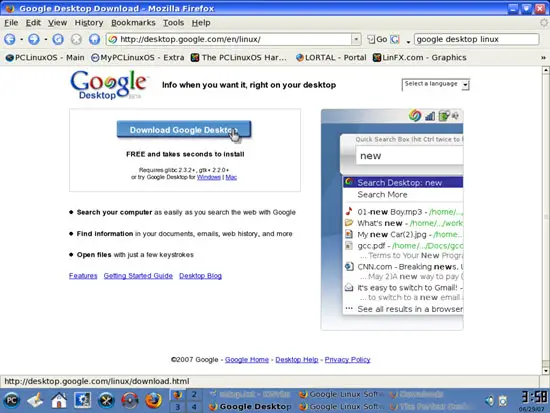The image size is (550, 413).
Task: Open the Edit menu
Action: [33, 23]
